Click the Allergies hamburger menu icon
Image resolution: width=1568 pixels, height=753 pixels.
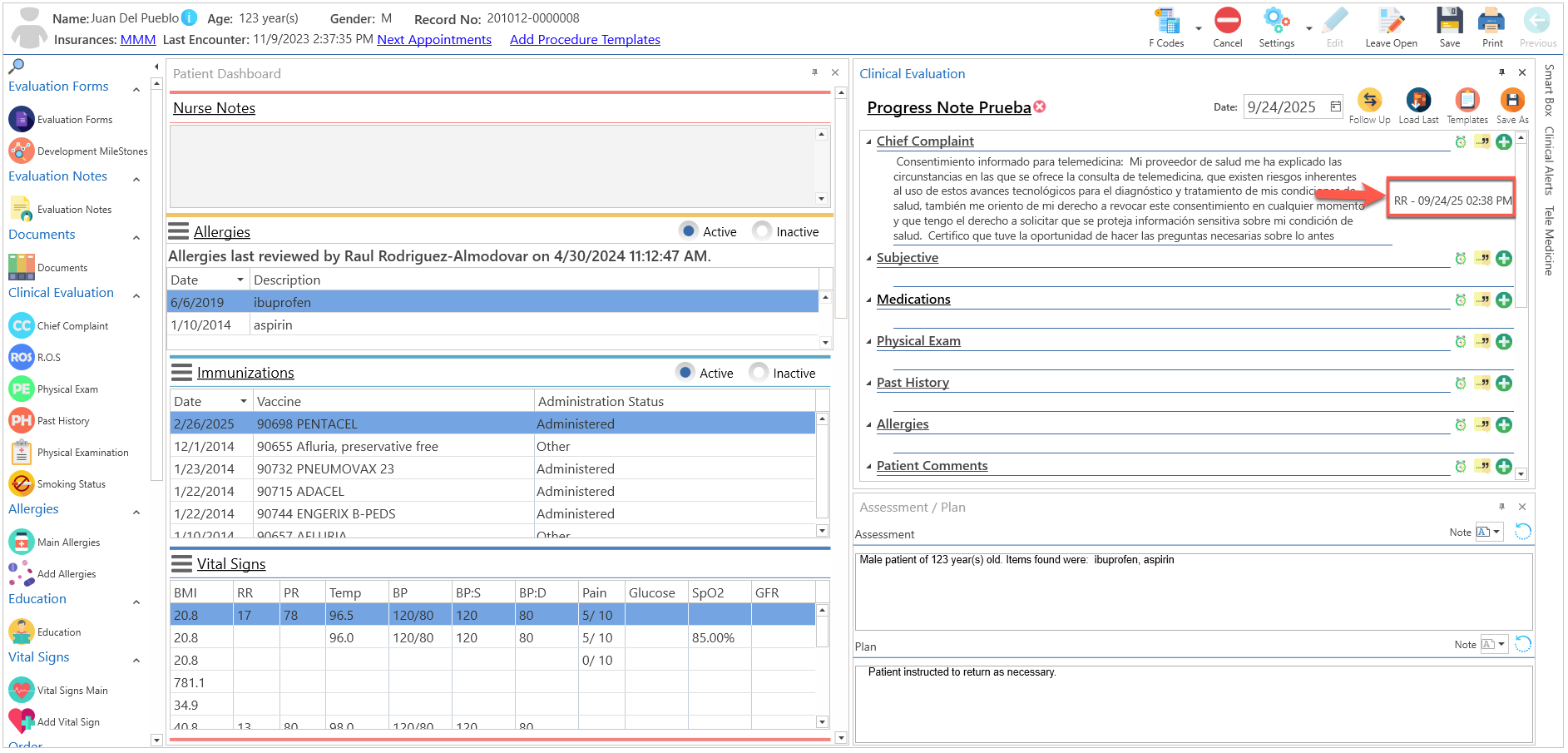pos(179,230)
